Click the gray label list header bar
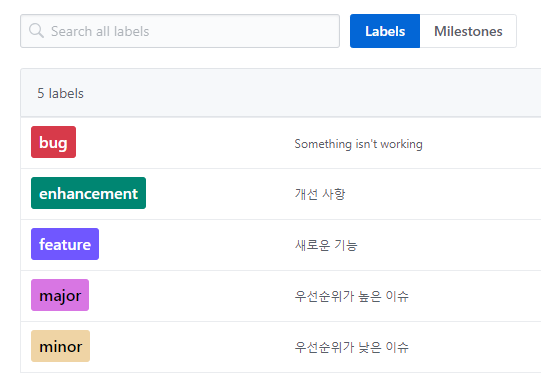The width and height of the screenshot is (541, 376). tap(281, 93)
